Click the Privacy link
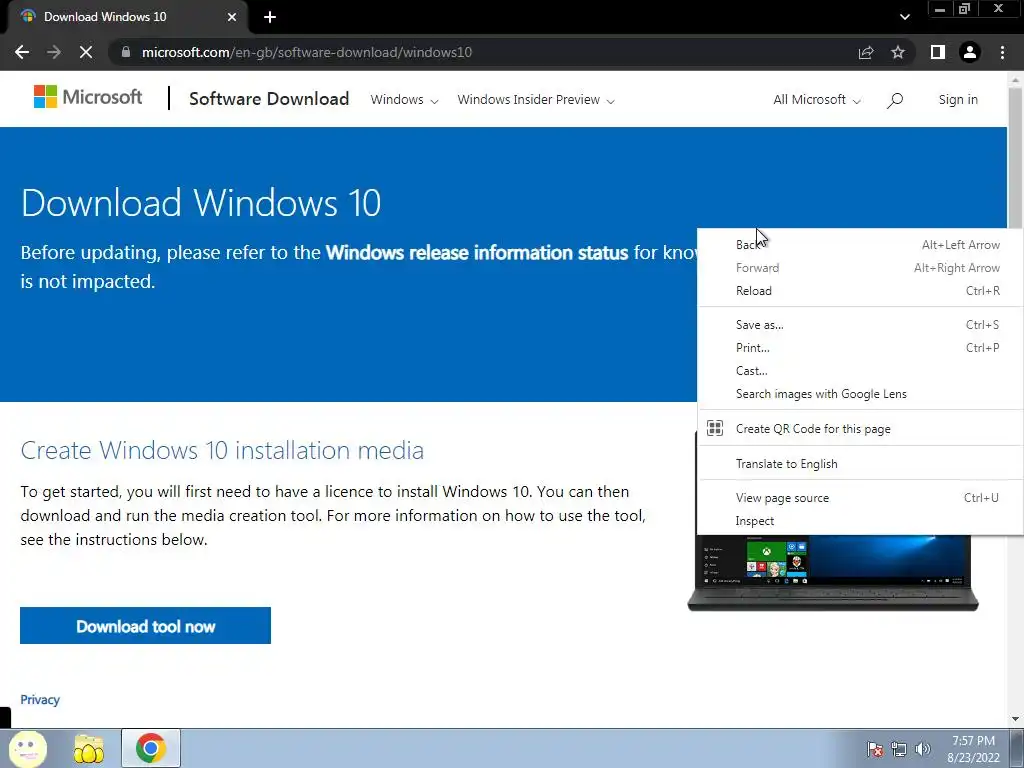Screen dimensions: 1024x768 (x=40, y=699)
